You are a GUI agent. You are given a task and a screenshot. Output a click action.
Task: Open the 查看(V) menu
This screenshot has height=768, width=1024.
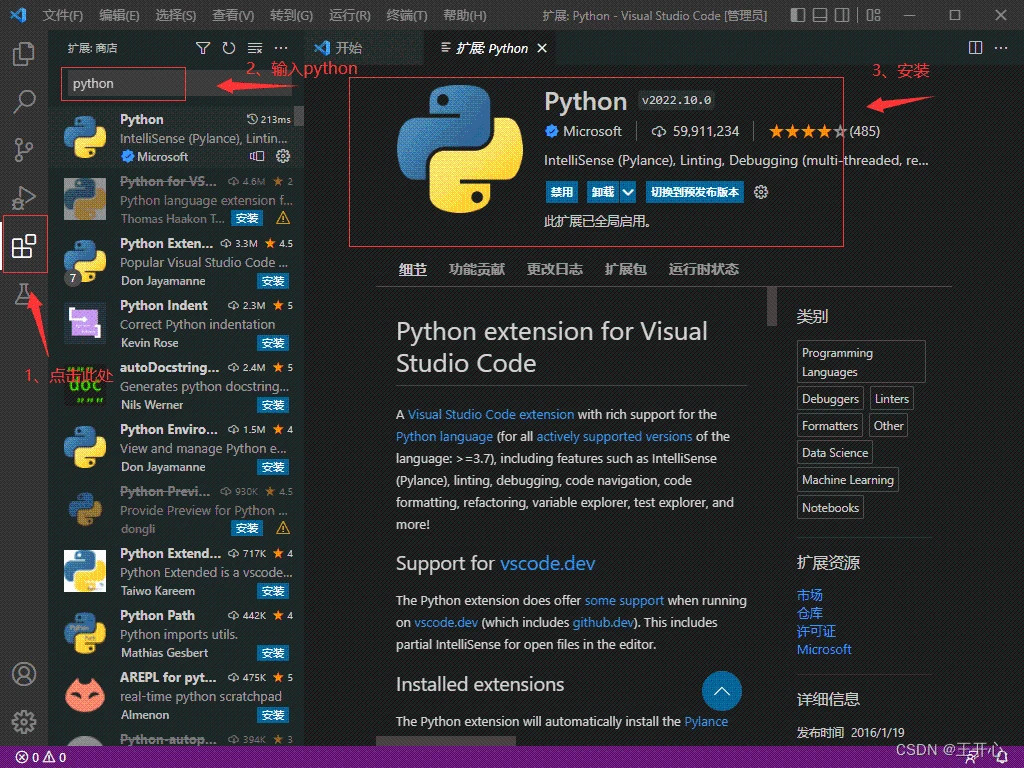pos(233,15)
